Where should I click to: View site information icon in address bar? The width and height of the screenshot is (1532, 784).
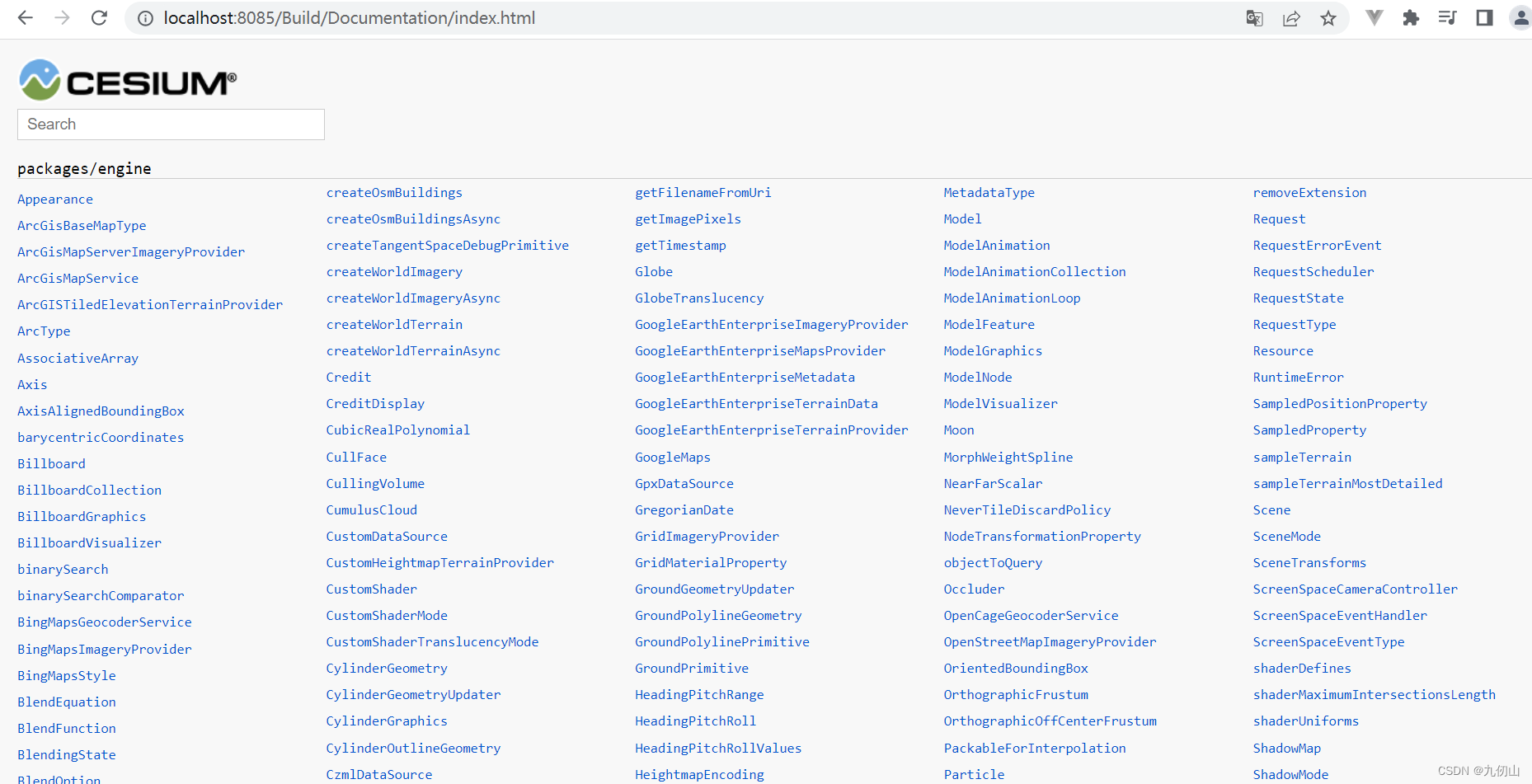145,18
